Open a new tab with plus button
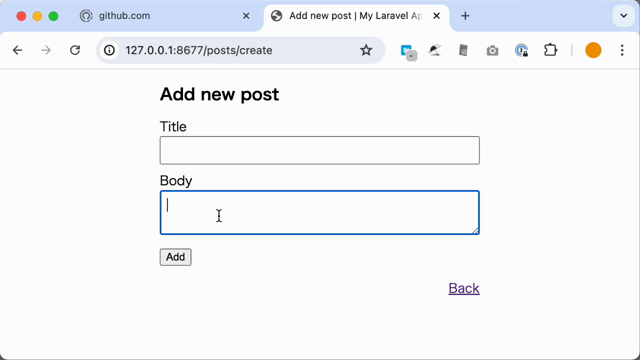This screenshot has width=640, height=360. [465, 16]
